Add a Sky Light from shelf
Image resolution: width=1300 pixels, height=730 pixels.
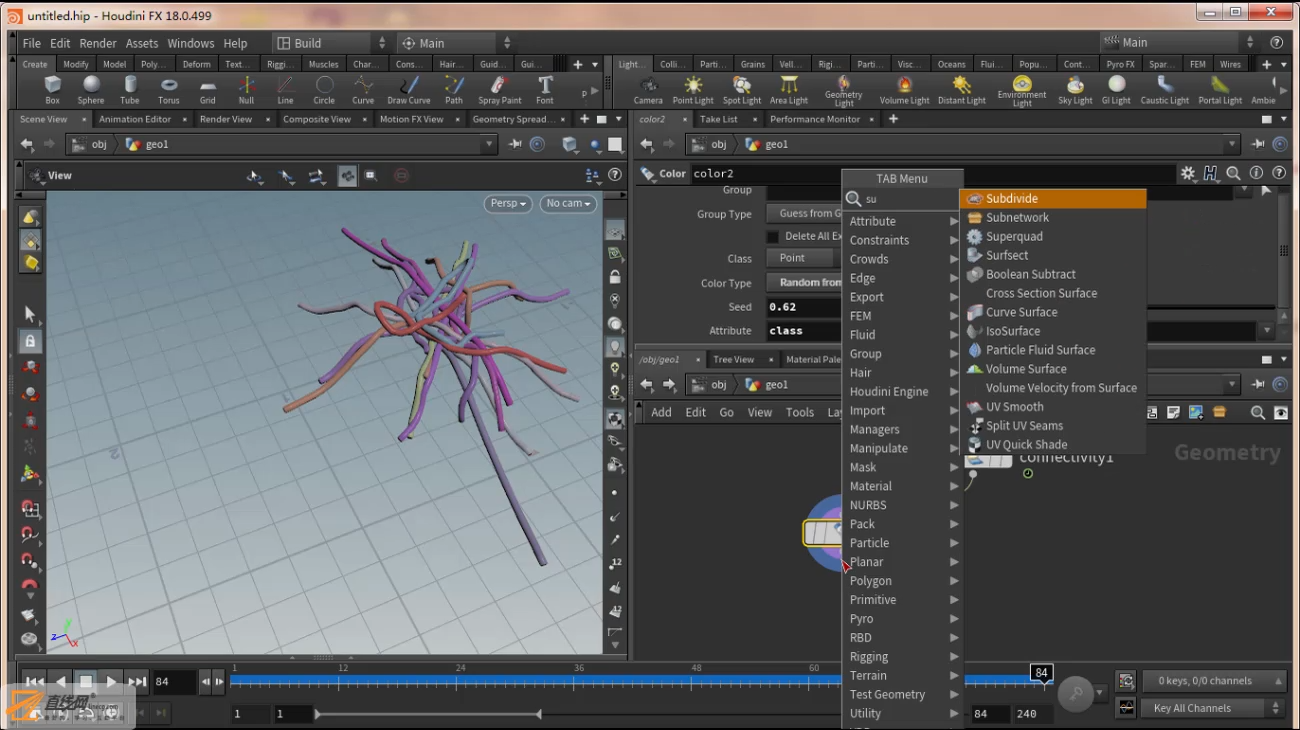point(1075,90)
